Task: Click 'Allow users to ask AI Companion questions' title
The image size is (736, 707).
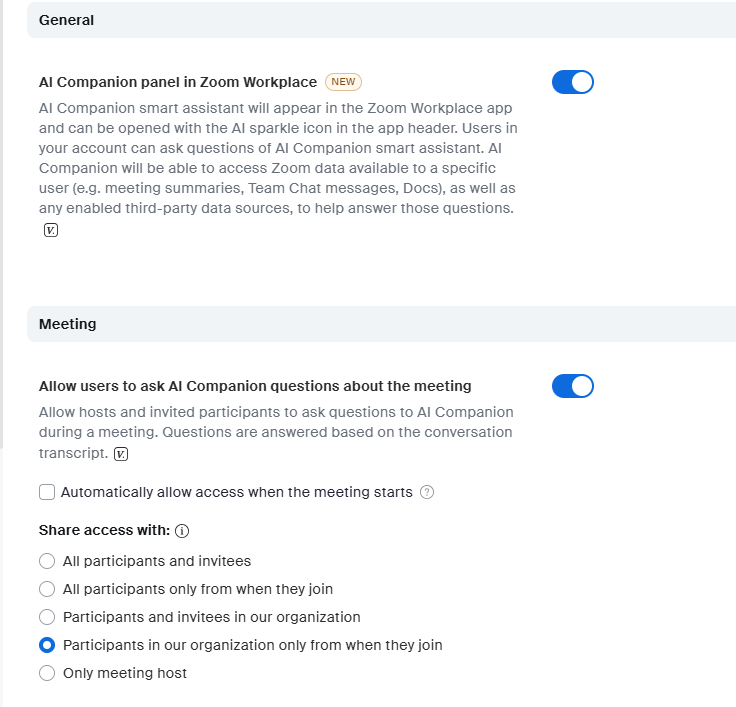Action: [255, 386]
